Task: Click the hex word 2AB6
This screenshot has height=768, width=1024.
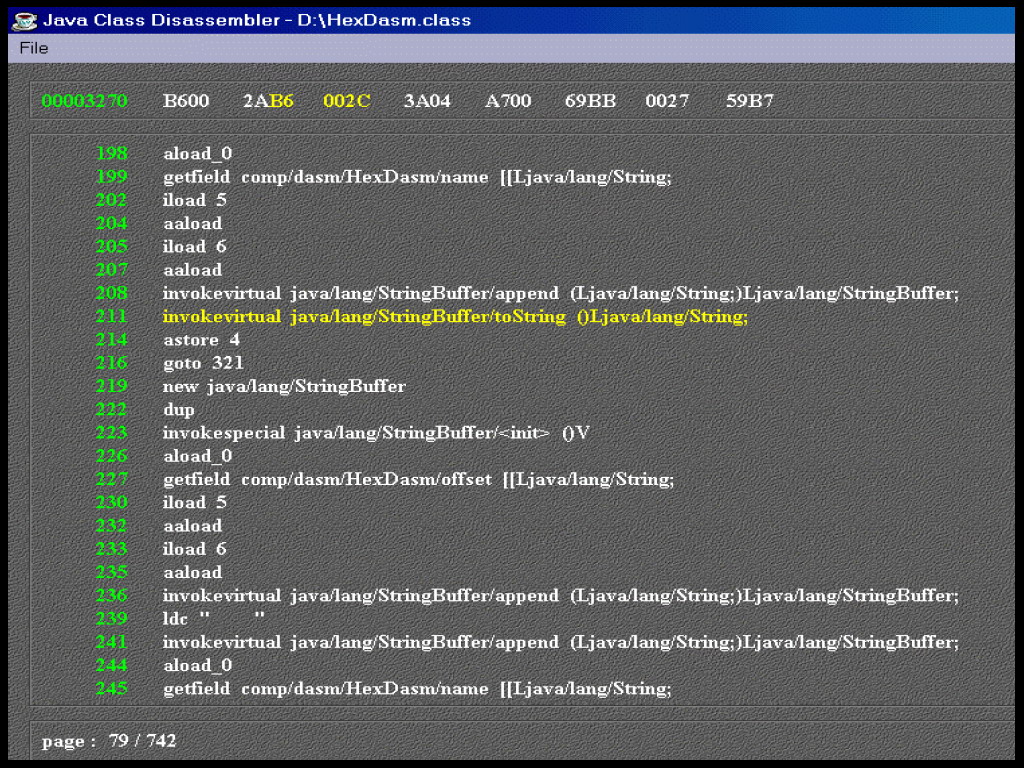Action: pos(268,101)
